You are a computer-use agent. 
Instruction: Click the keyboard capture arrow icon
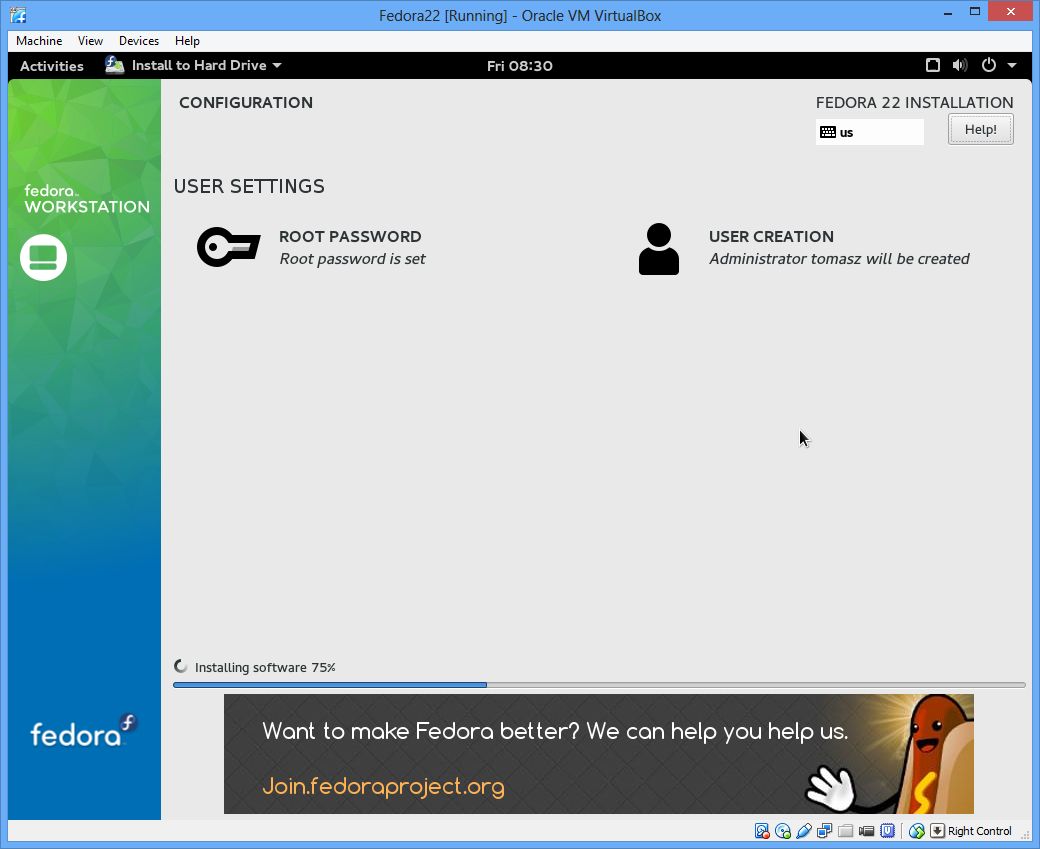[x=937, y=830]
